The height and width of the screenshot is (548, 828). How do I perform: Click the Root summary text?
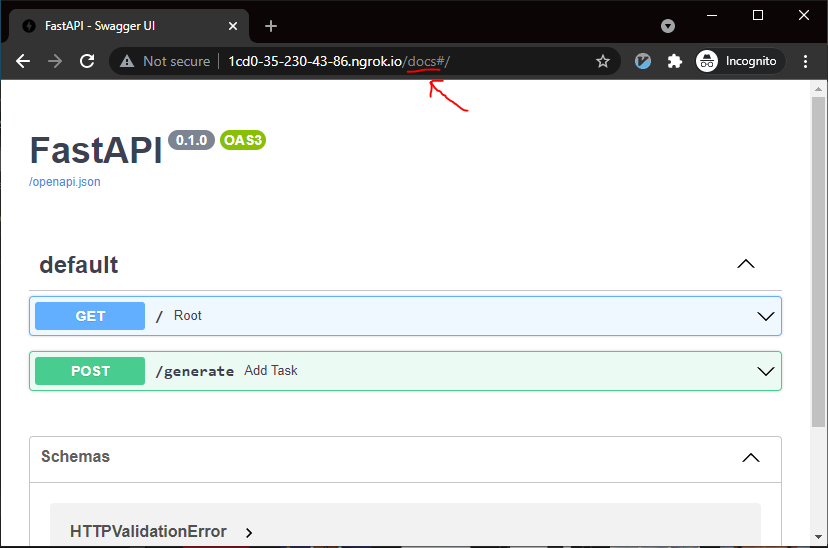click(187, 315)
